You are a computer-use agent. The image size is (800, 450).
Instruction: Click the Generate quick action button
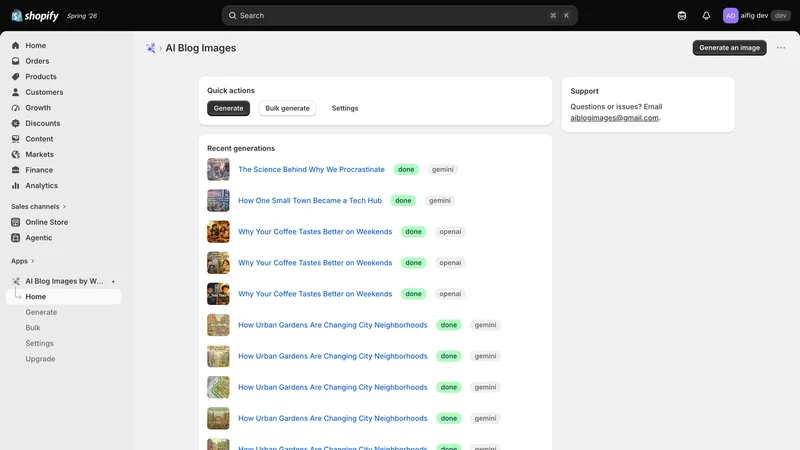point(228,108)
